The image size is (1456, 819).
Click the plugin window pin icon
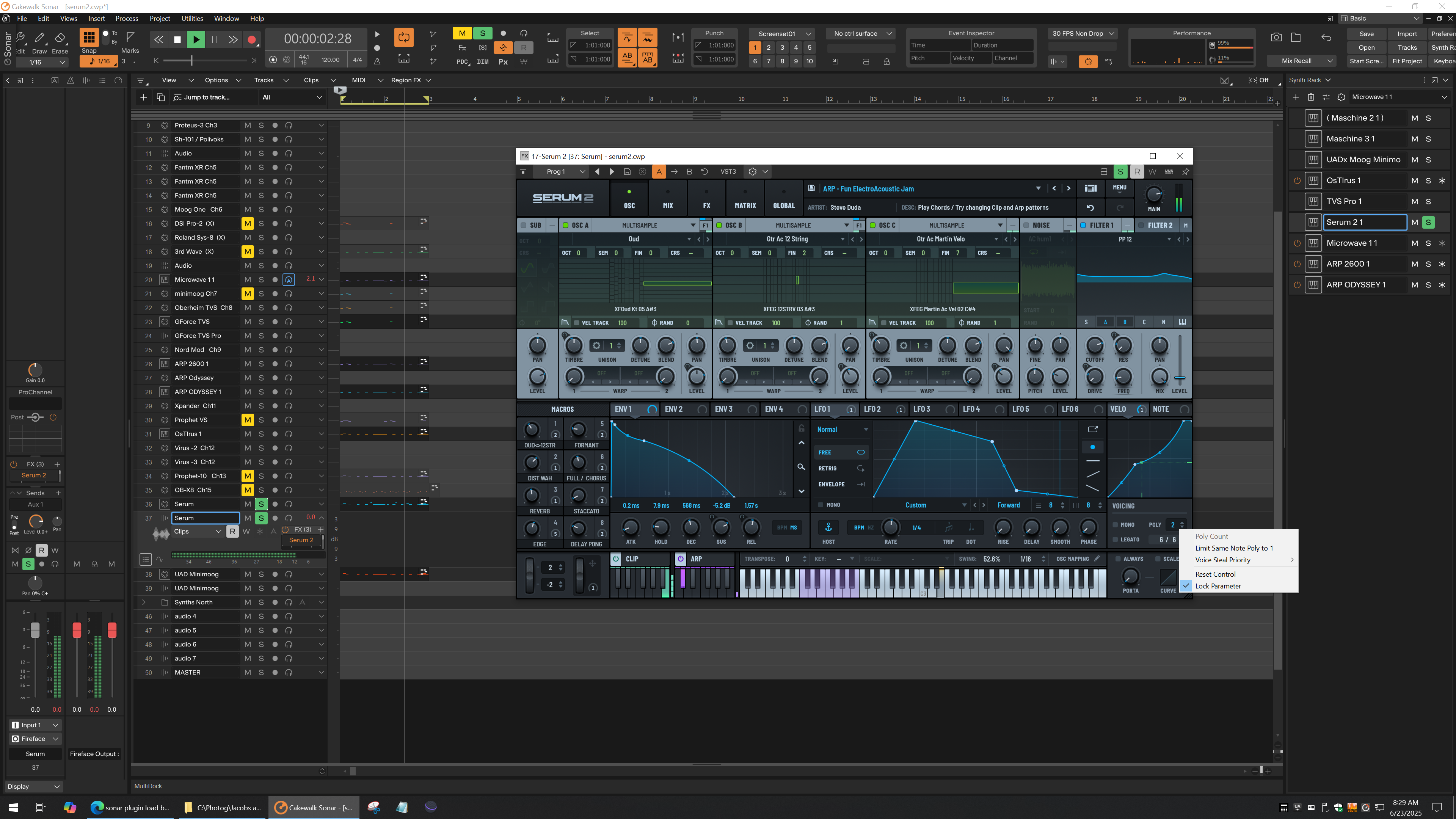(x=1185, y=171)
